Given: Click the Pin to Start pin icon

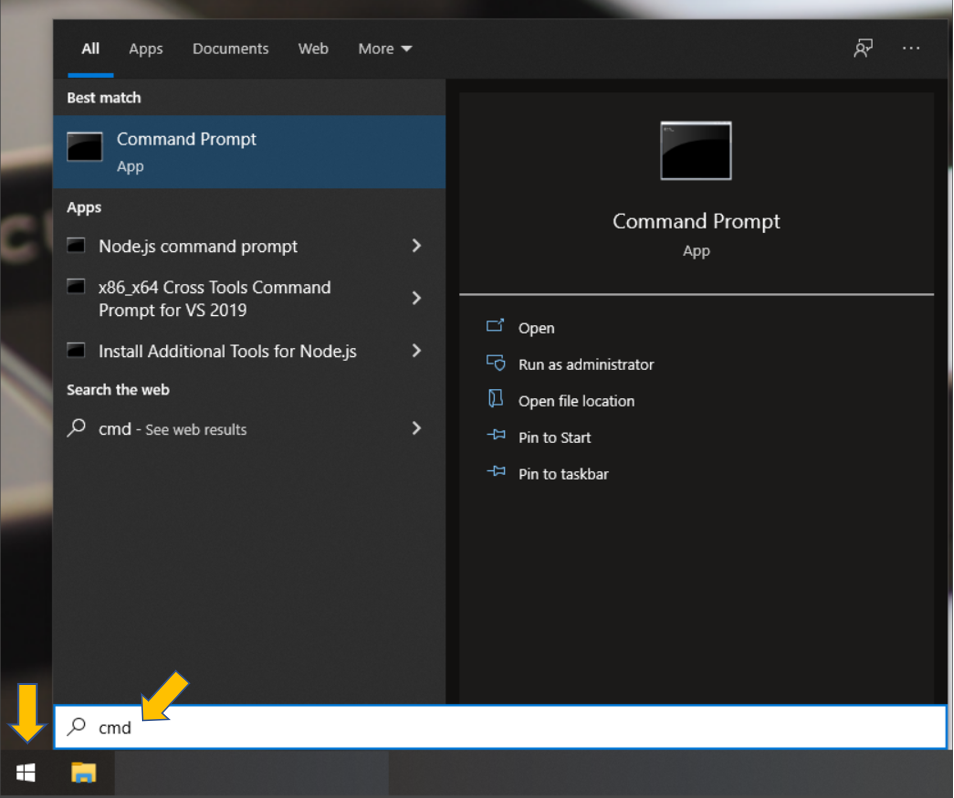Looking at the screenshot, I should coord(496,435).
